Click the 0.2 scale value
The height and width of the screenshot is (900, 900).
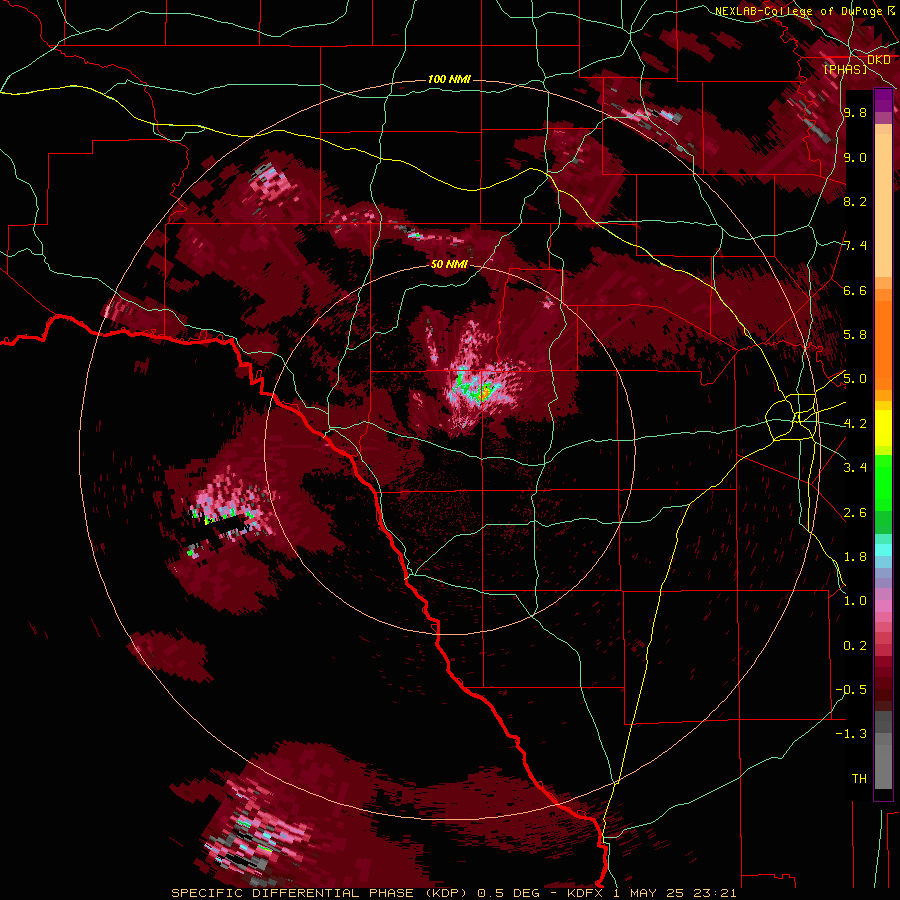point(855,646)
